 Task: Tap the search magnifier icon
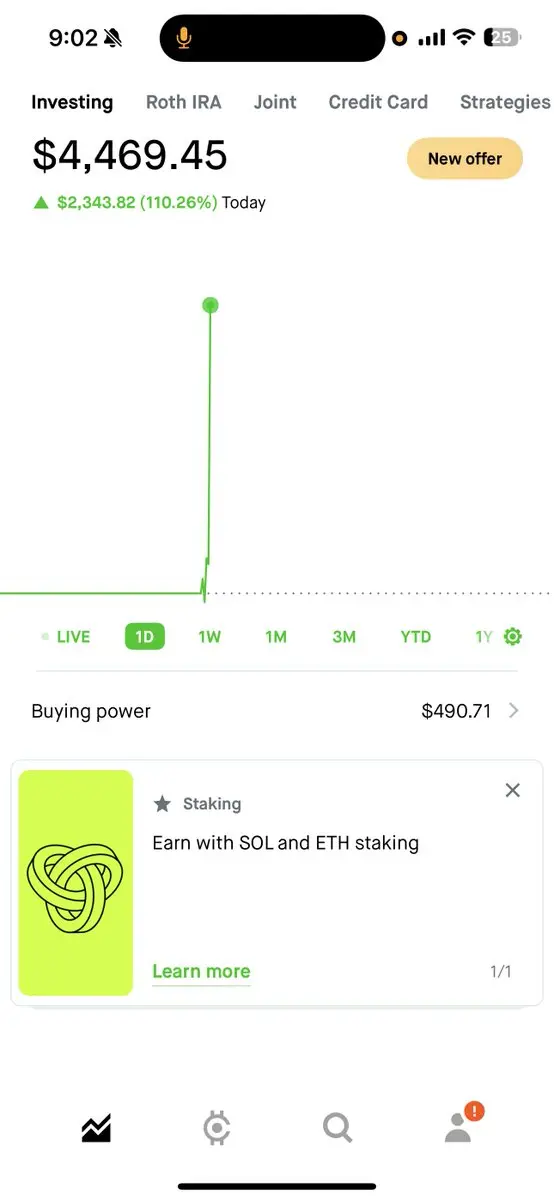point(338,1129)
